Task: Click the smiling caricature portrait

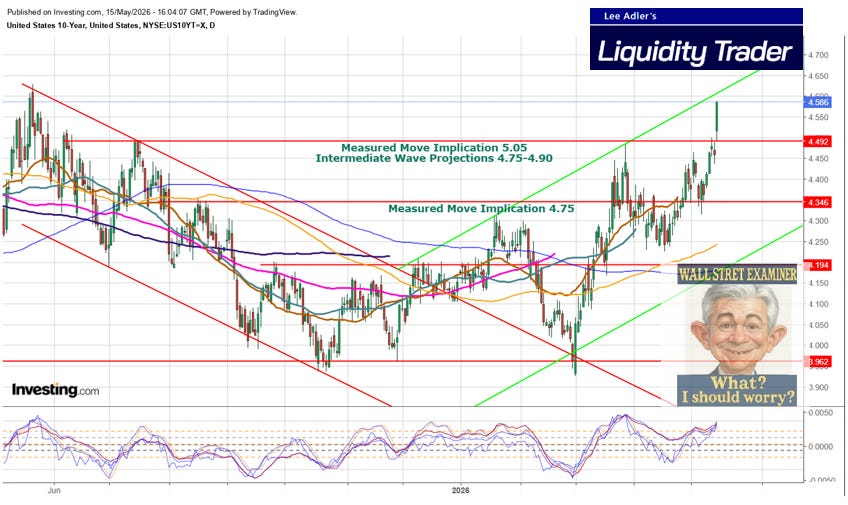Action: [738, 329]
